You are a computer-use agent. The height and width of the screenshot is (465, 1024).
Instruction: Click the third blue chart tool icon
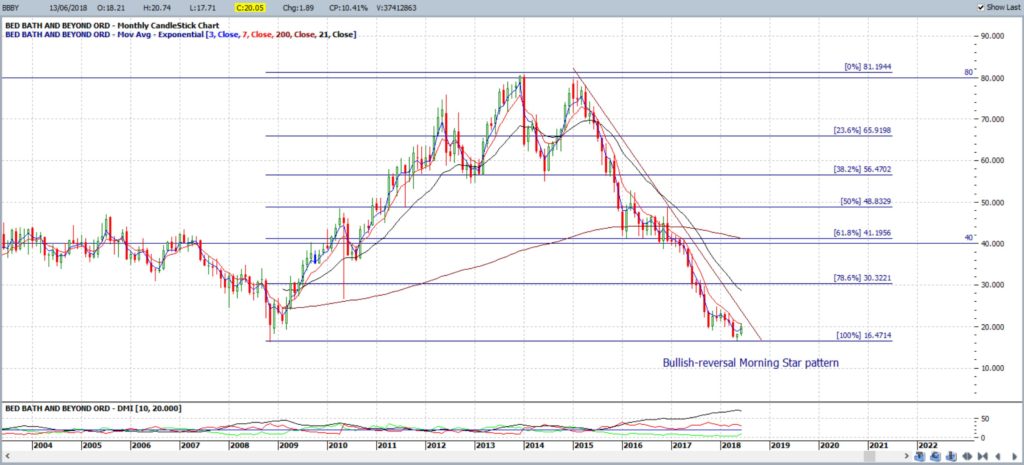tap(951, 456)
